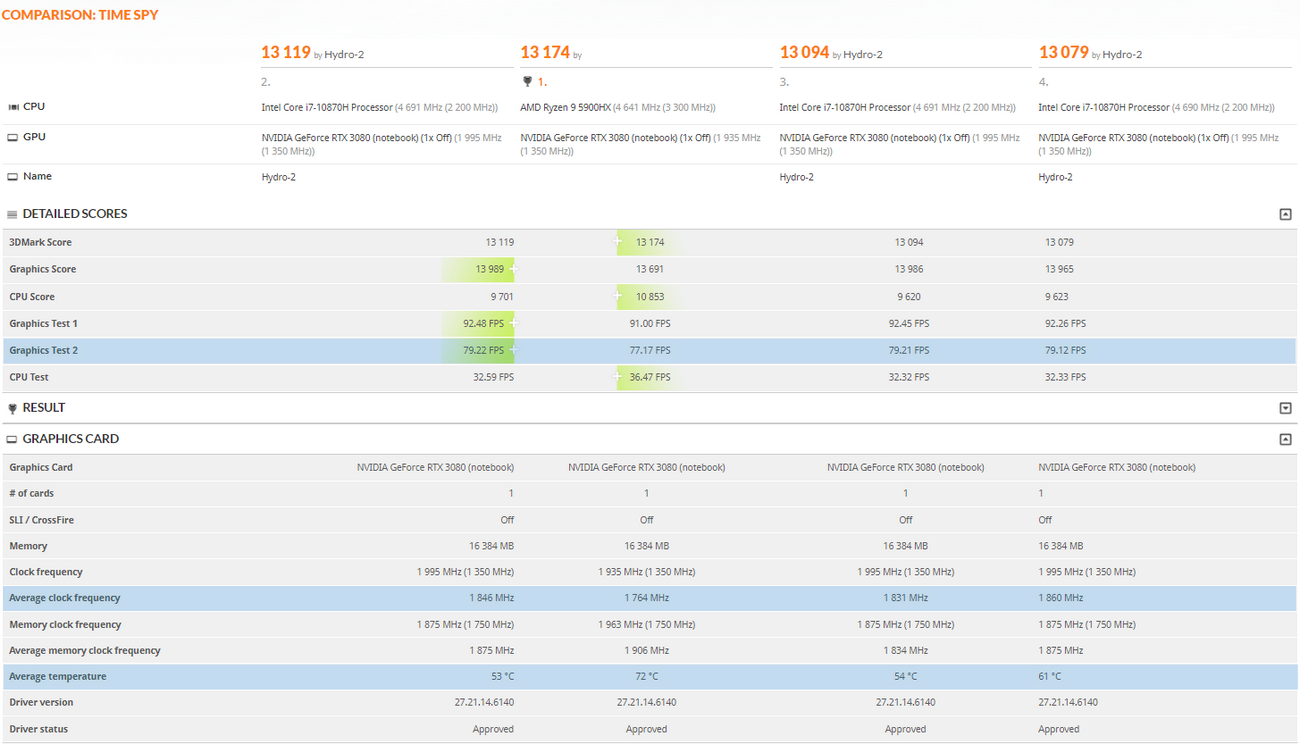Click the GPU monitor icon

tap(13, 138)
